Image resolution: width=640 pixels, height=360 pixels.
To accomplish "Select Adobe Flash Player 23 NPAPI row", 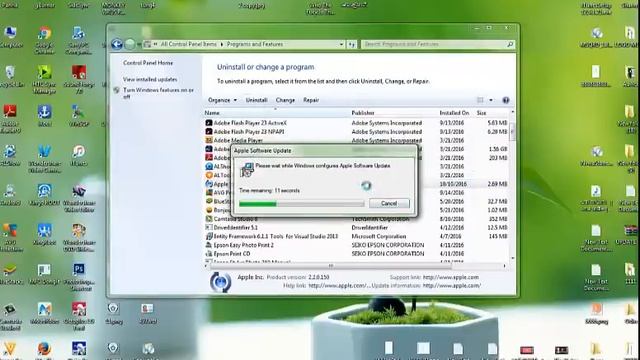I will 356,132.
